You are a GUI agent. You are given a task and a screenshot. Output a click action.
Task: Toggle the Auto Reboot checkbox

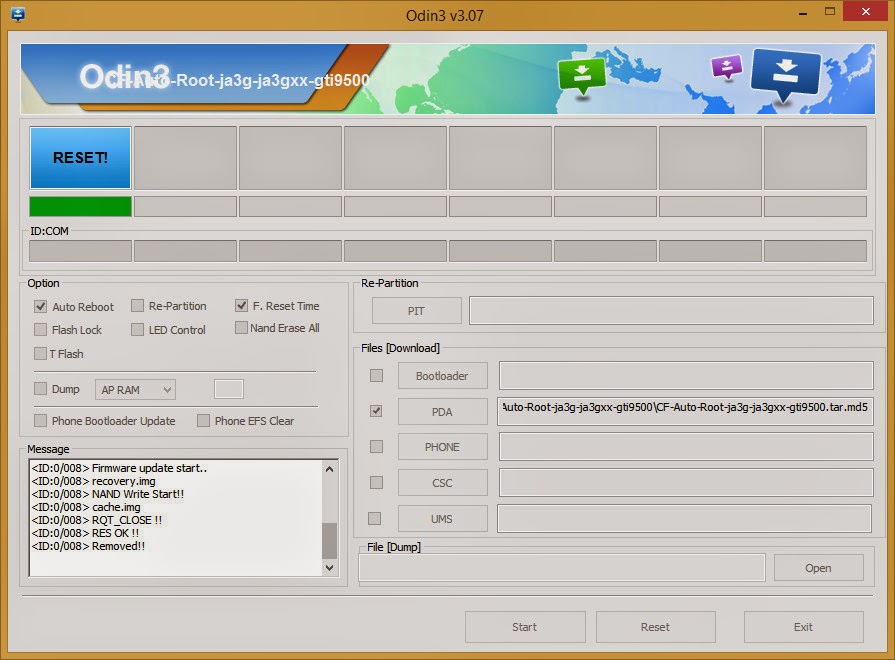coord(41,307)
